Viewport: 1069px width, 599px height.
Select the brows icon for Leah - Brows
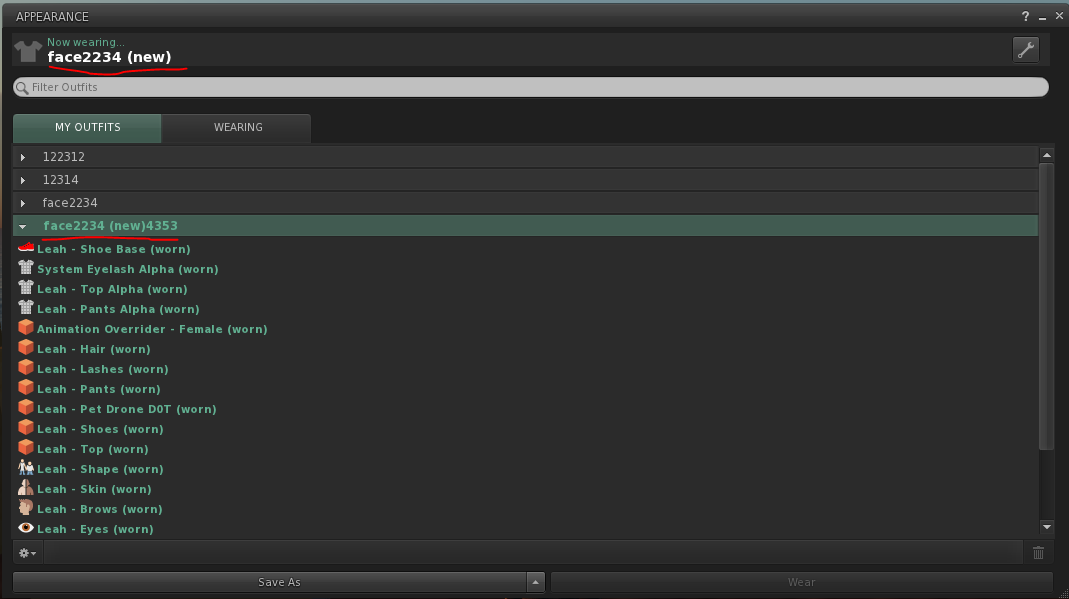[x=25, y=508]
